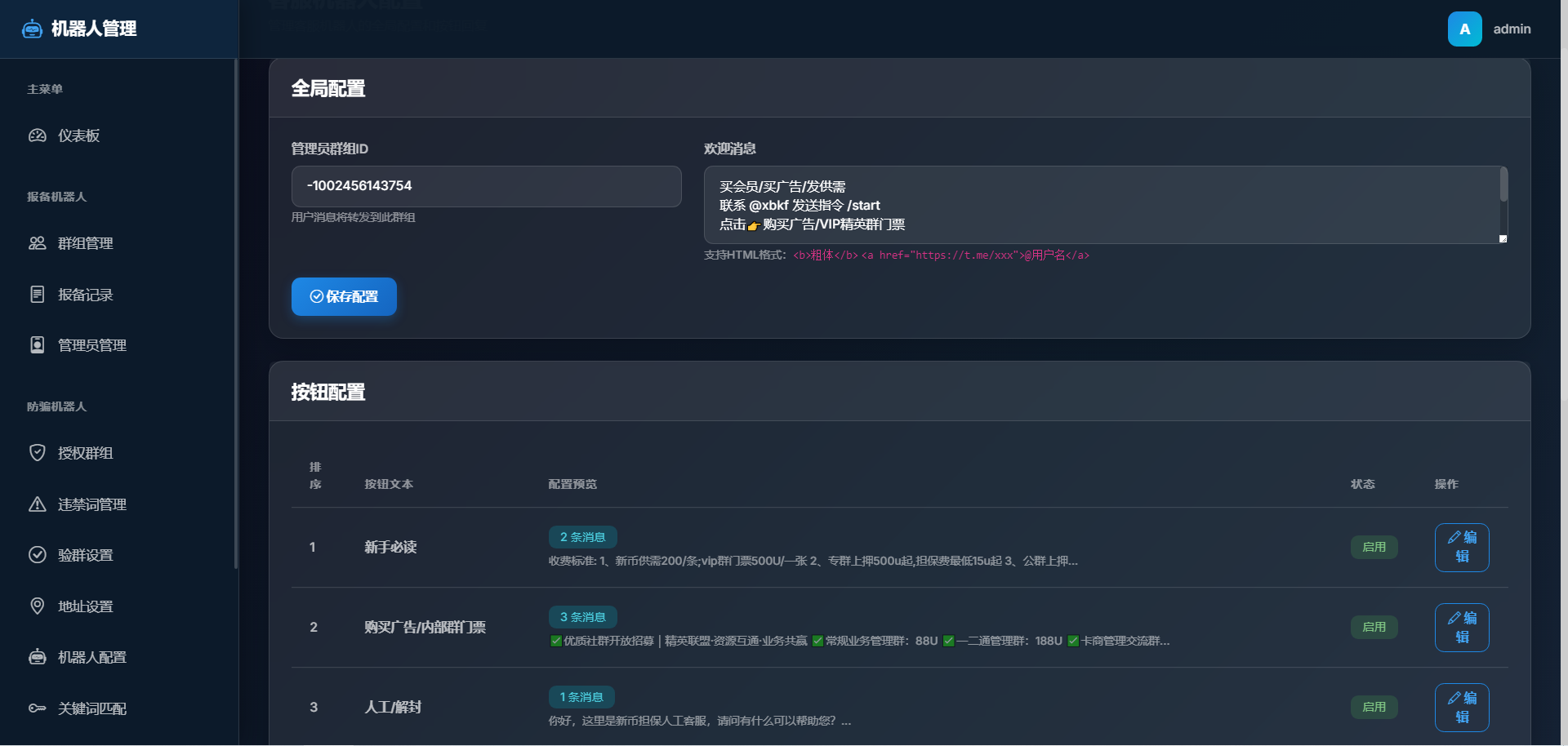Edit the 新手必读 button row
Screen dimensions: 1568x746
pos(1461,548)
